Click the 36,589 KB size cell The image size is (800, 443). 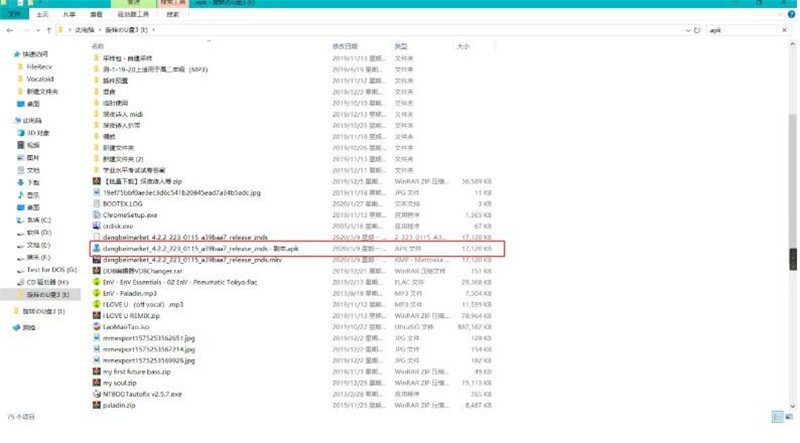pyautogui.click(x=477, y=182)
